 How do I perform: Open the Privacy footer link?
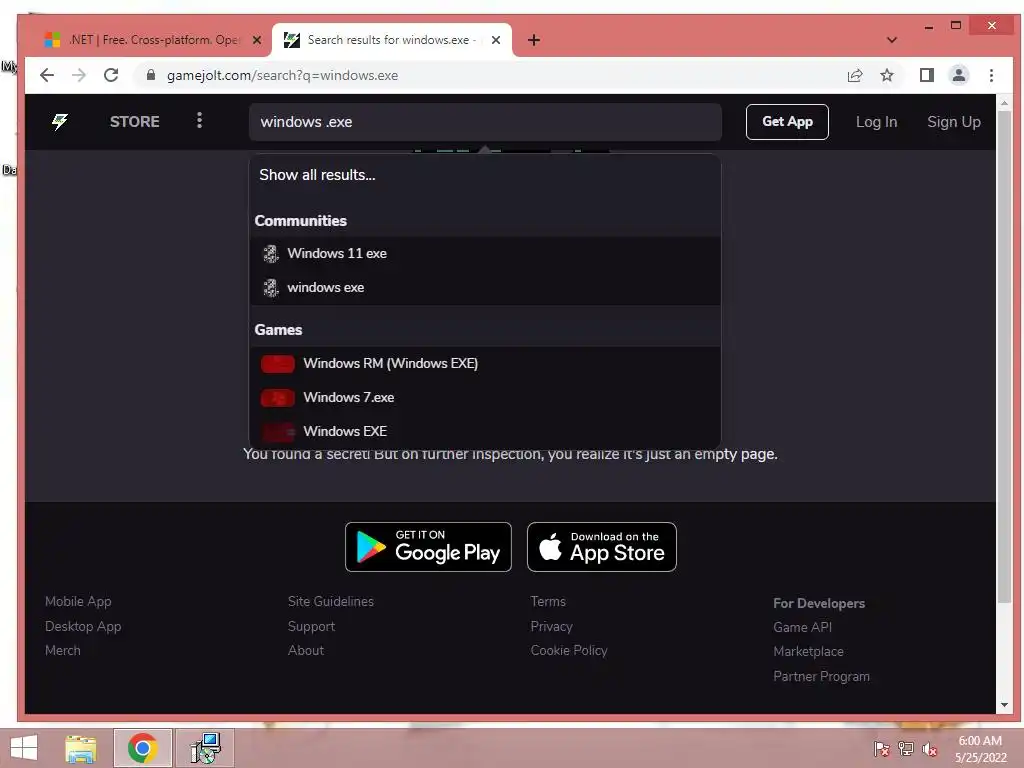[551, 626]
